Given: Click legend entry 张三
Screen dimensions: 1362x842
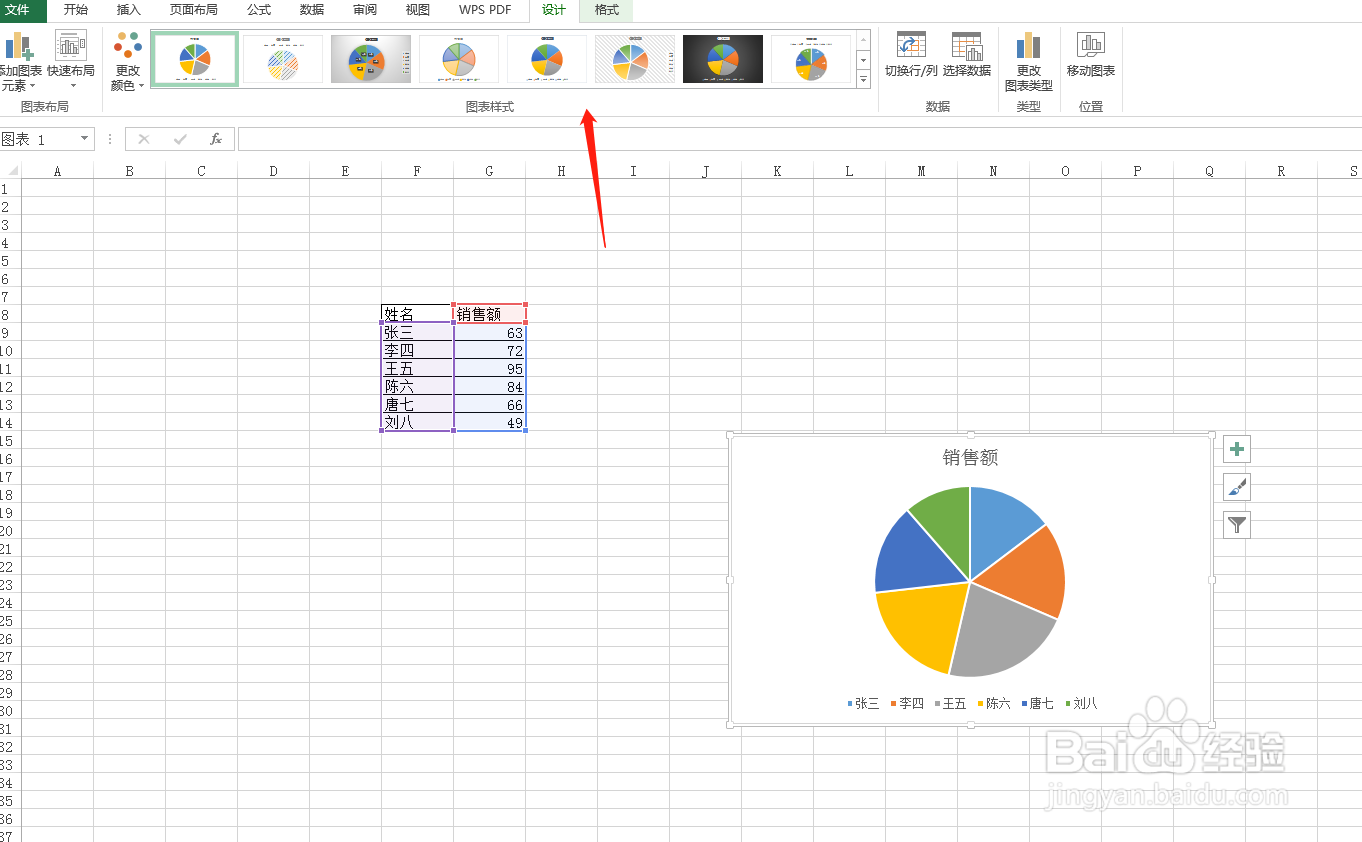Looking at the screenshot, I should coord(863,703).
